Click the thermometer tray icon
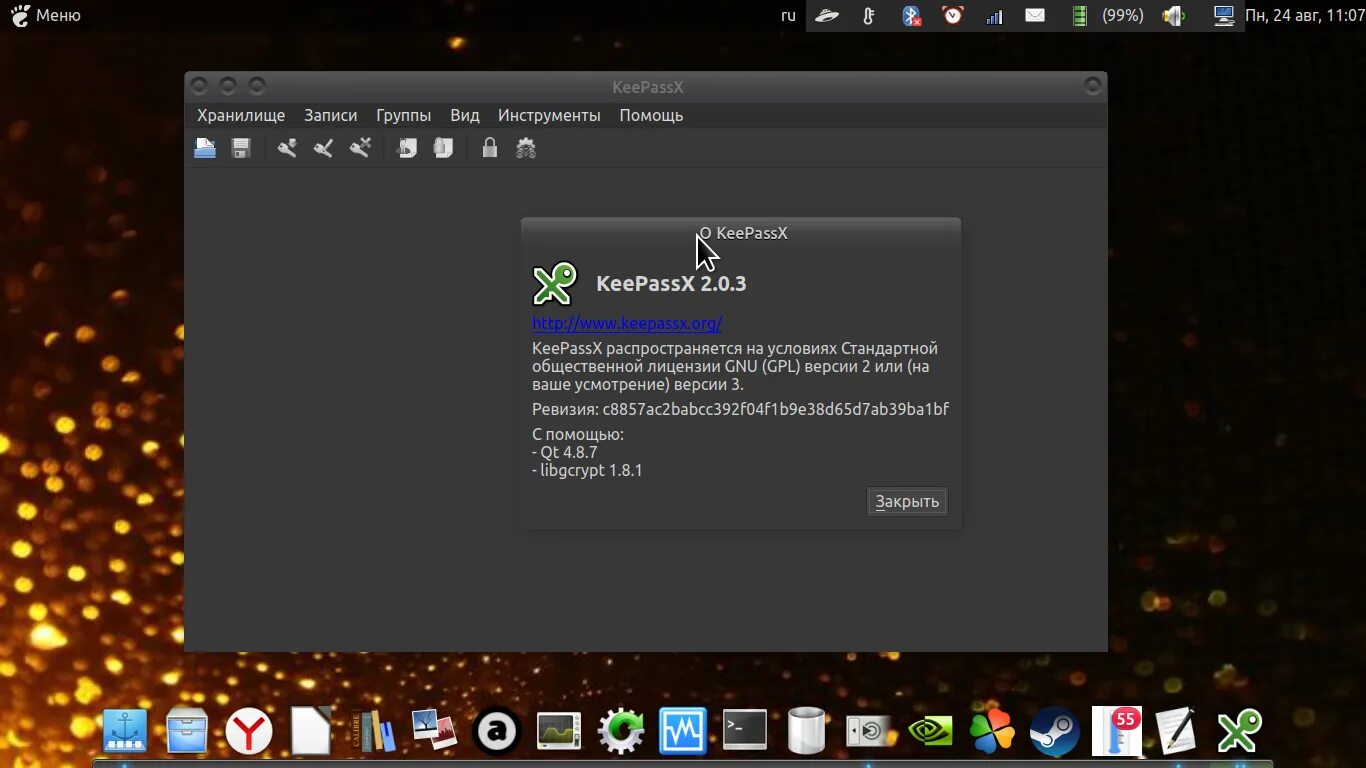The image size is (1366, 768). point(869,15)
